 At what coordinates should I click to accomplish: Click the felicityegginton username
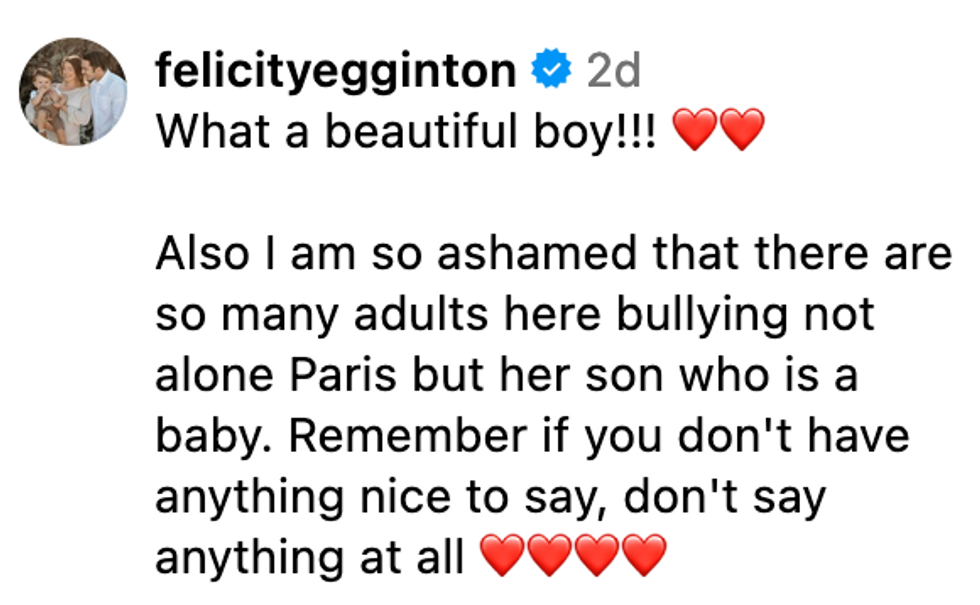[336, 71]
